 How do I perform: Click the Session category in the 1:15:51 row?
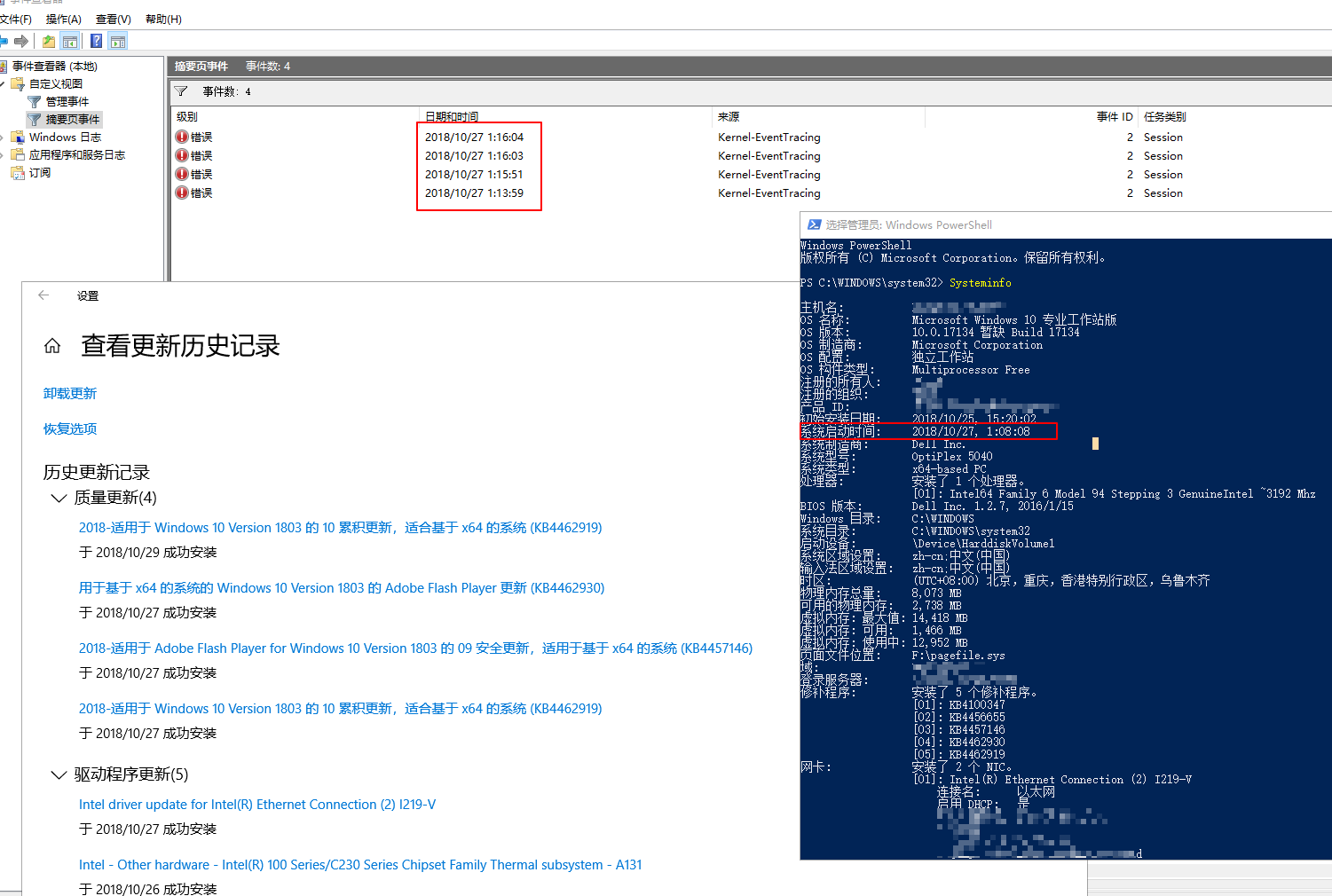point(1163,174)
